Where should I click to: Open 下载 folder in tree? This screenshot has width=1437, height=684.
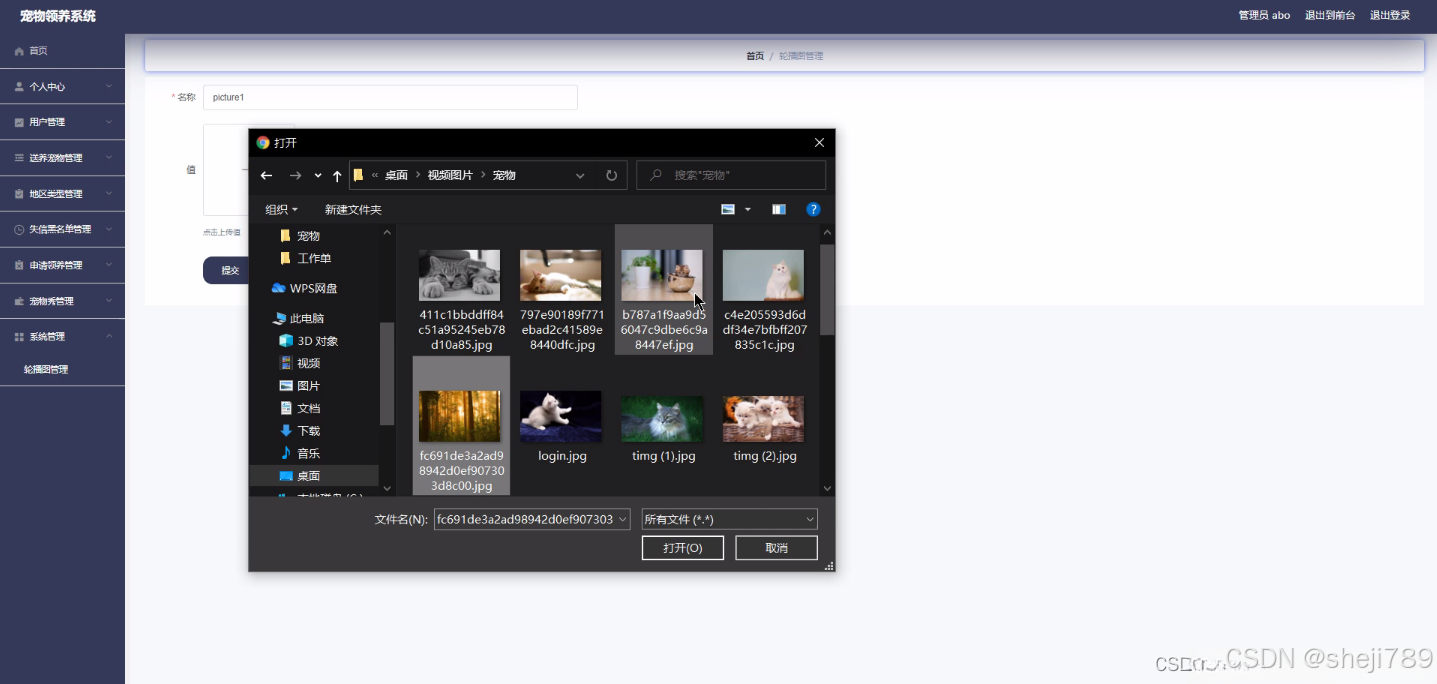click(300, 431)
